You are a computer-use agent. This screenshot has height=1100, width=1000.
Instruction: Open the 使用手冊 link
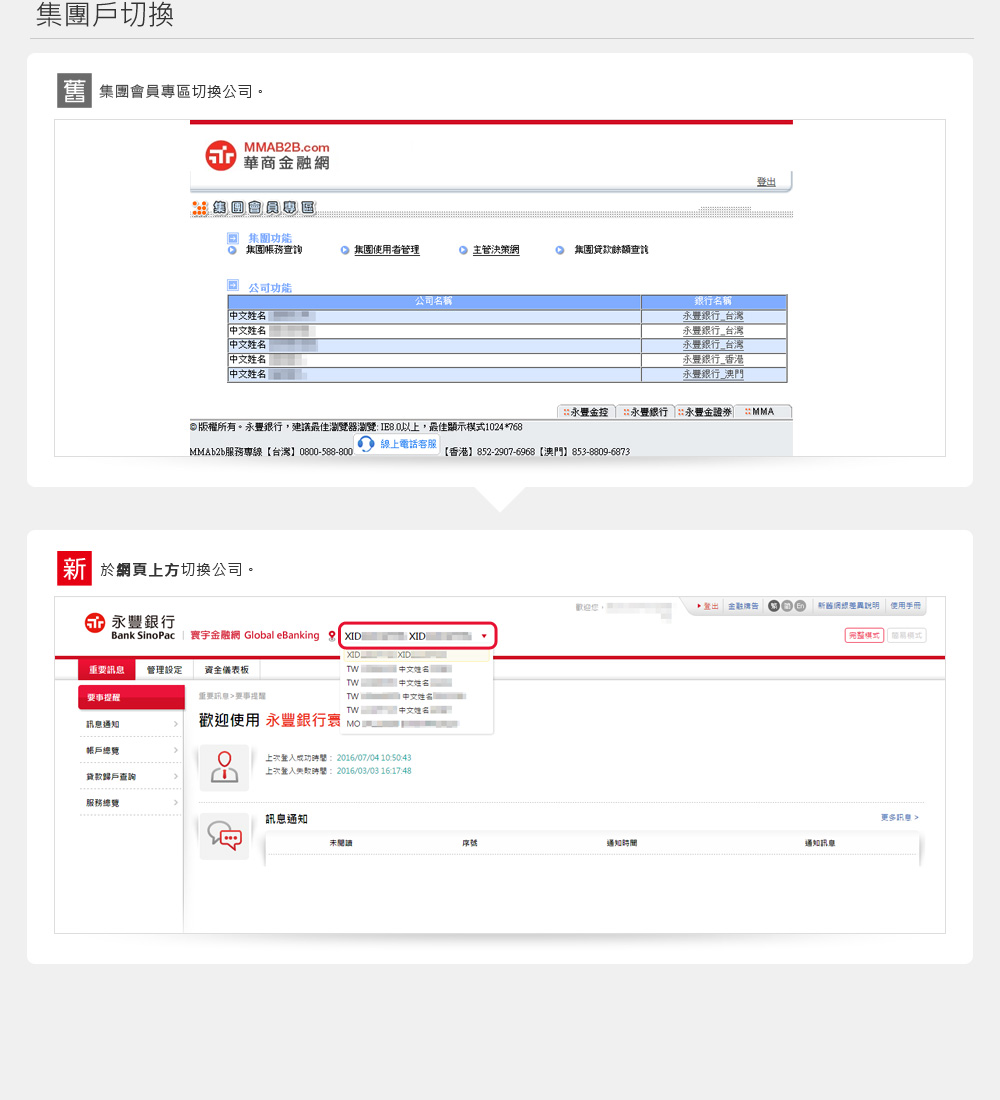(x=905, y=605)
